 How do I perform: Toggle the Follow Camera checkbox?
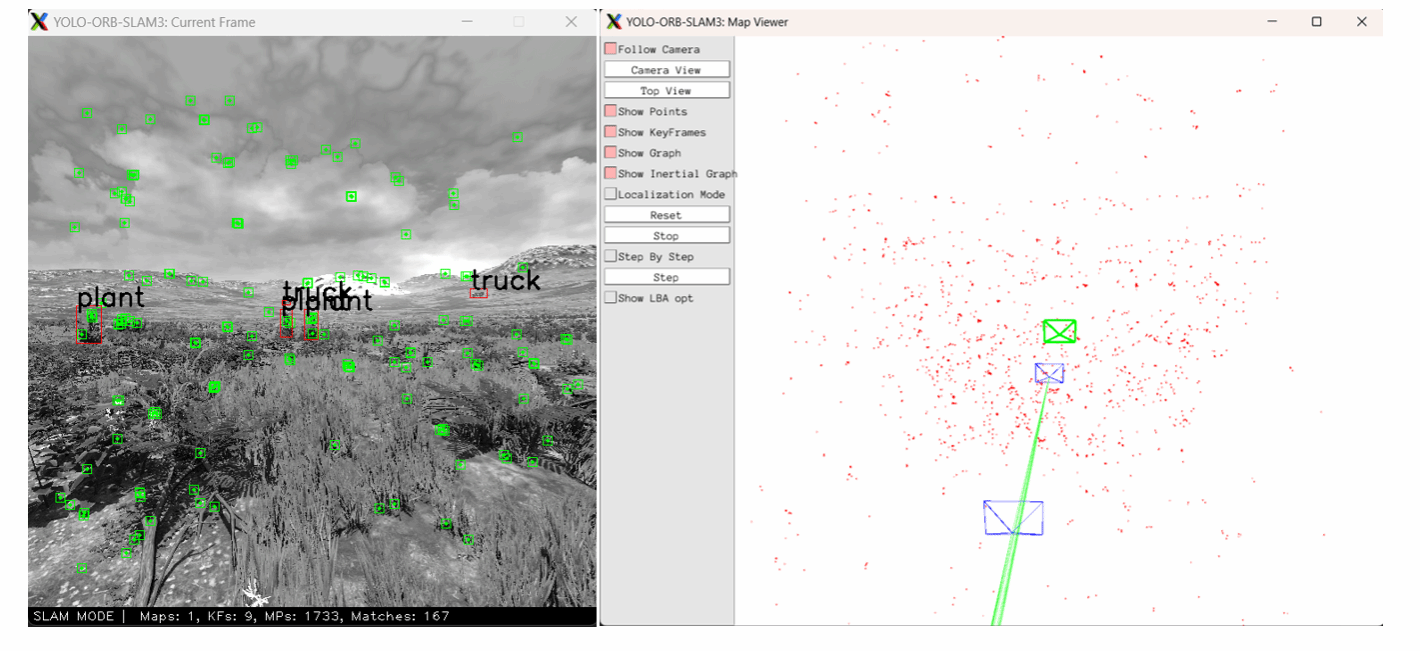tap(611, 49)
